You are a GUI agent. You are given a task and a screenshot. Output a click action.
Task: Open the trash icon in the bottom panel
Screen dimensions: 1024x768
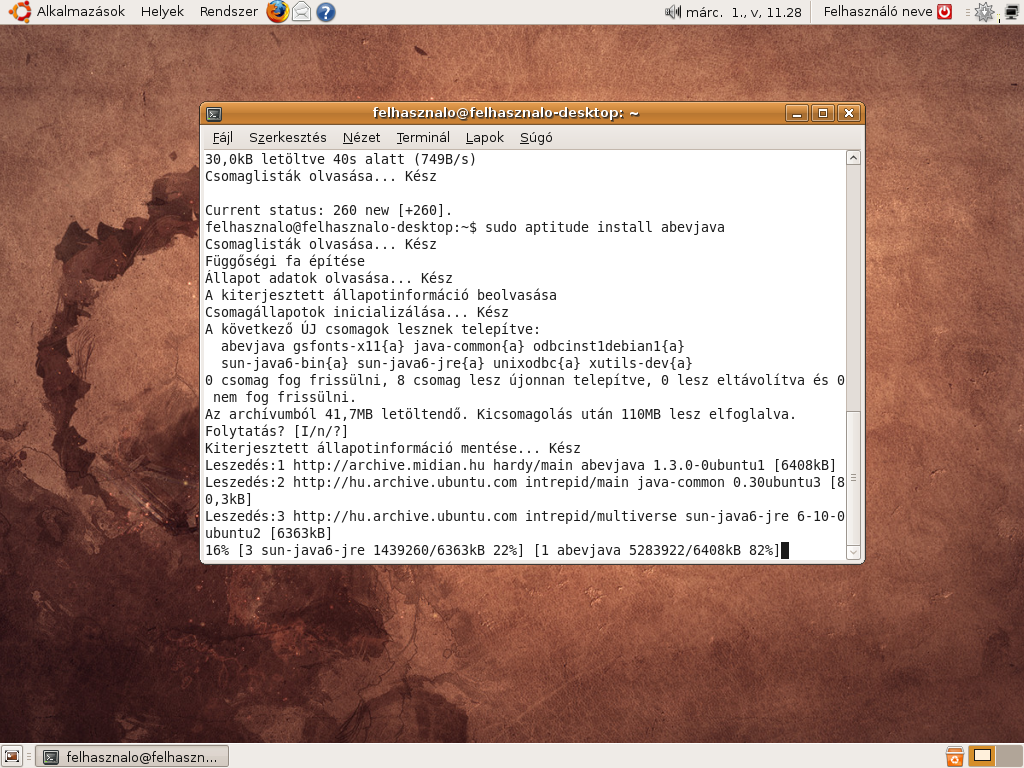tap(954, 756)
